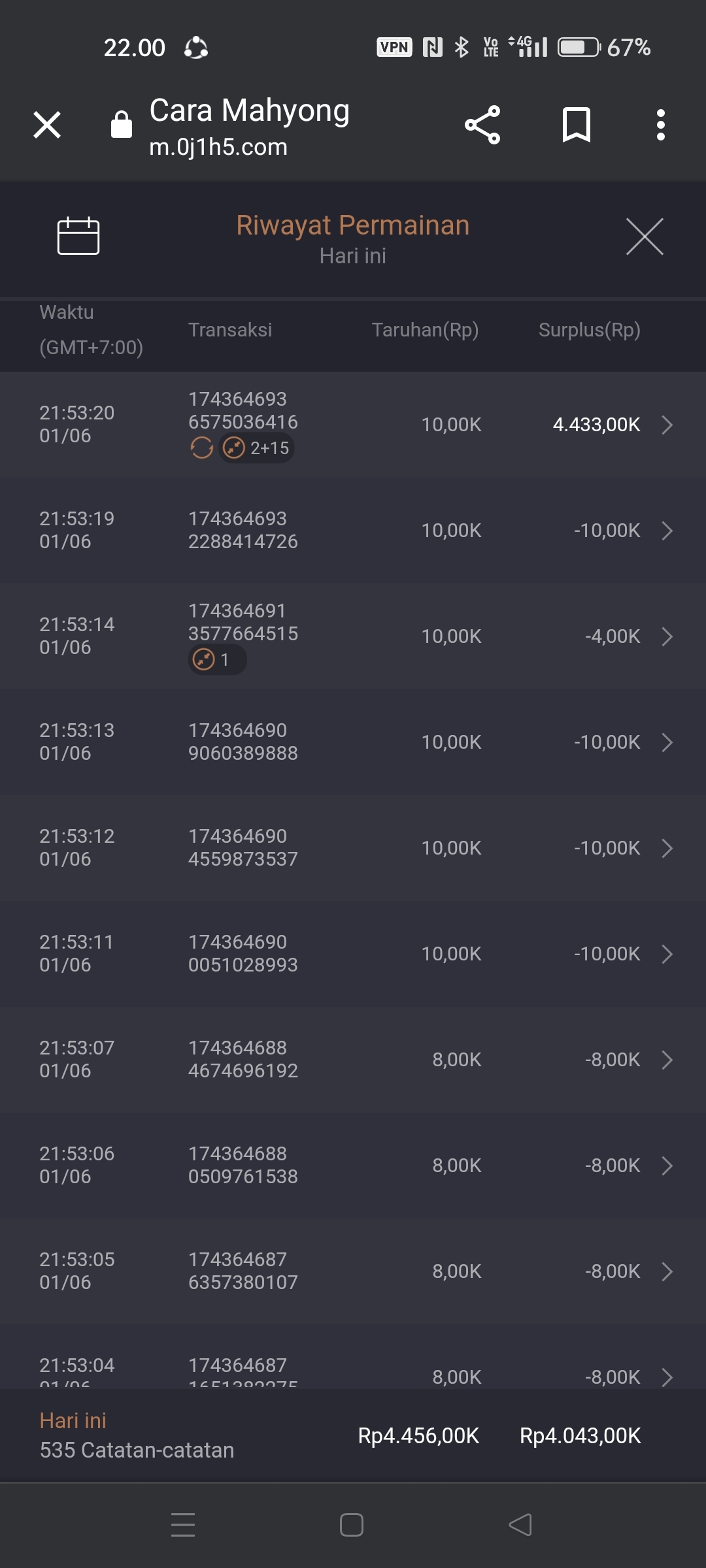Tap the free spin badge labeled 2+15
The image size is (706, 1568).
(x=257, y=448)
